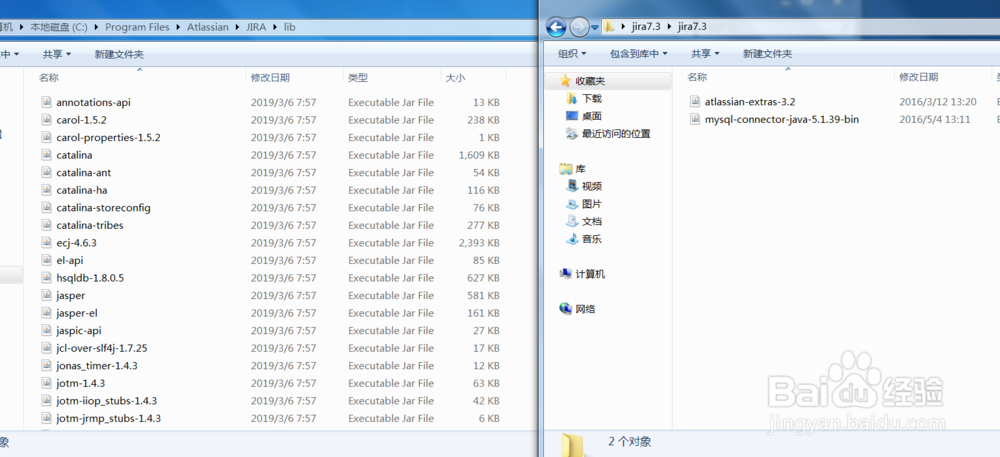Open Share (共享) dropdown in lib window
Viewport: 1000px width, 457px height.
[x=57, y=55]
